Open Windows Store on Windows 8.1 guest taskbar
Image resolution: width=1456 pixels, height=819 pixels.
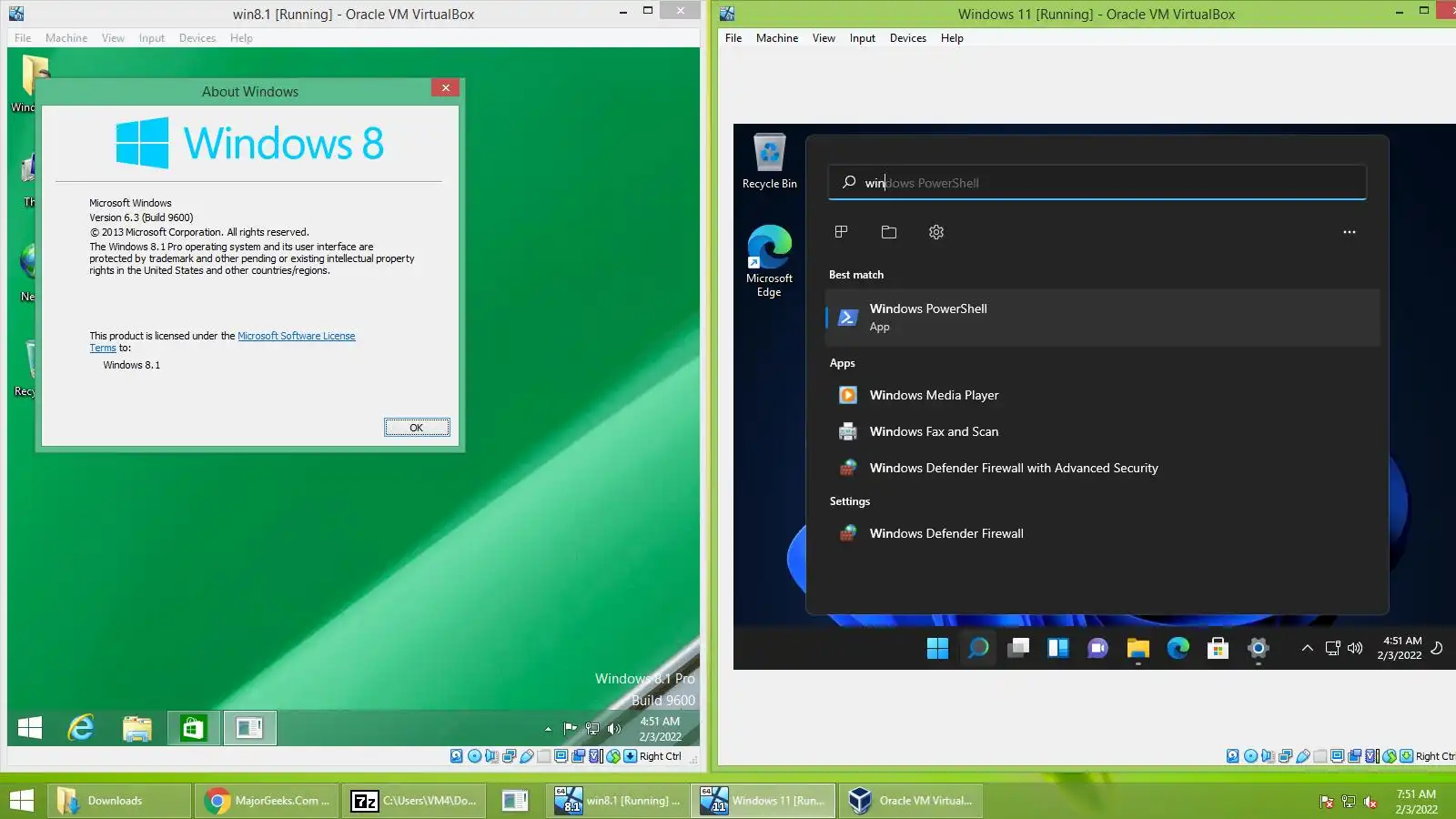(193, 728)
